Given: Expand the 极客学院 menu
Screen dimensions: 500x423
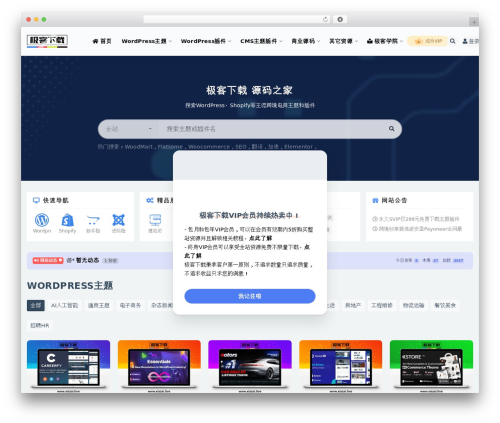Looking at the screenshot, I should coord(385,41).
